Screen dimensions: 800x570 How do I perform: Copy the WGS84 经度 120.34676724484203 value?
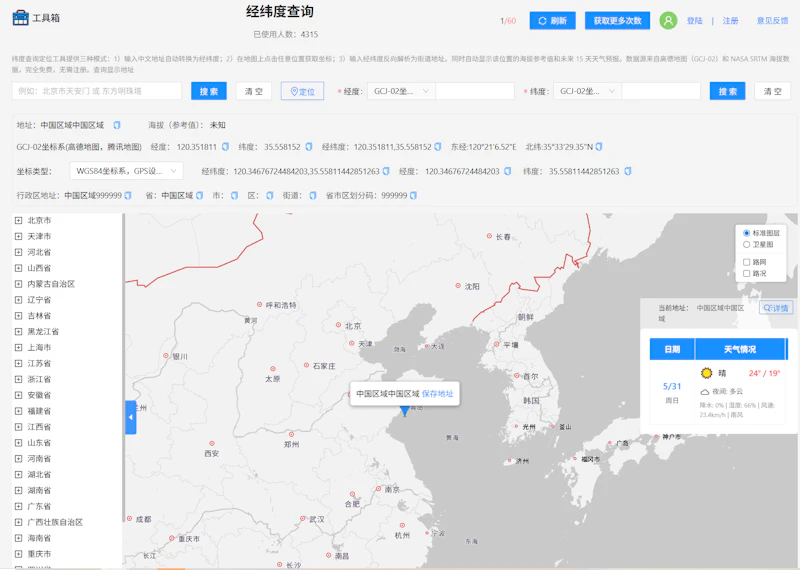(508, 171)
